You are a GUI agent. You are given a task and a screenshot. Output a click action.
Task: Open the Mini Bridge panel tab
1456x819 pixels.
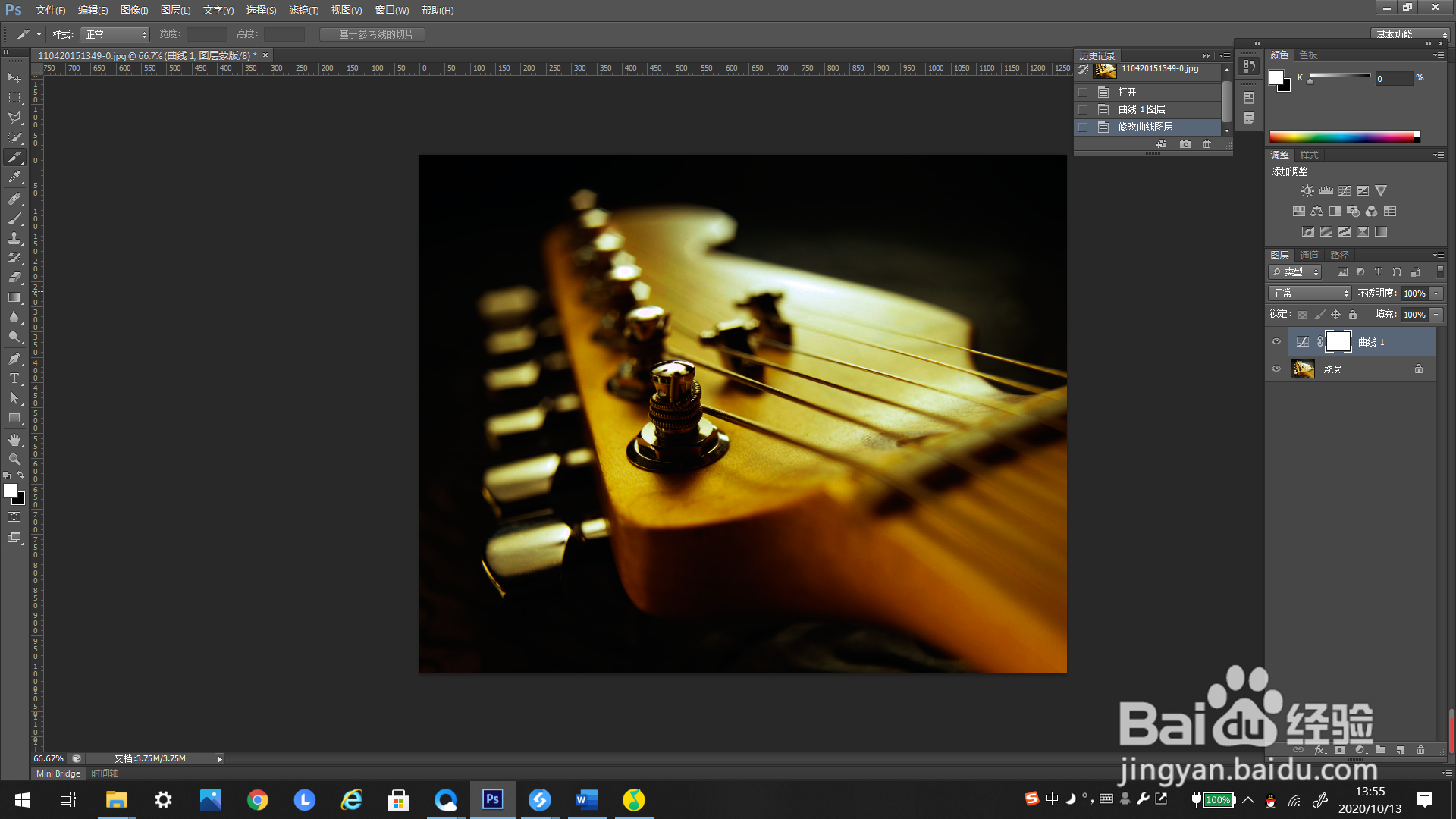(x=58, y=773)
